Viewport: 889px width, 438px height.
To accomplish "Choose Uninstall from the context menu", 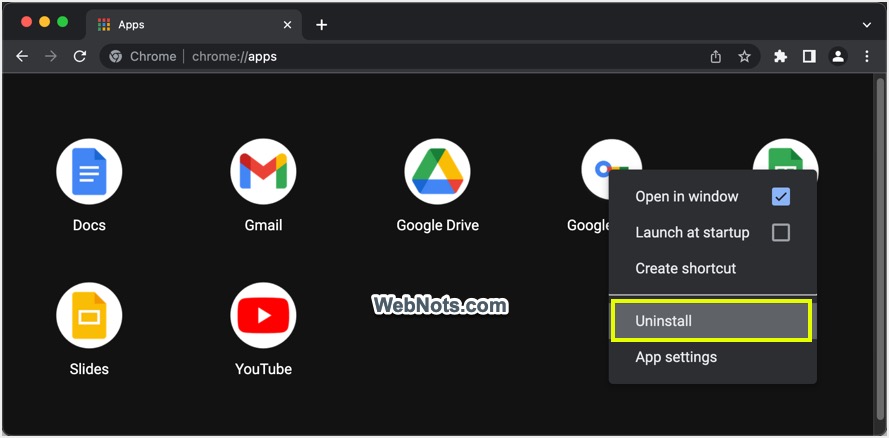I will pyautogui.click(x=713, y=321).
